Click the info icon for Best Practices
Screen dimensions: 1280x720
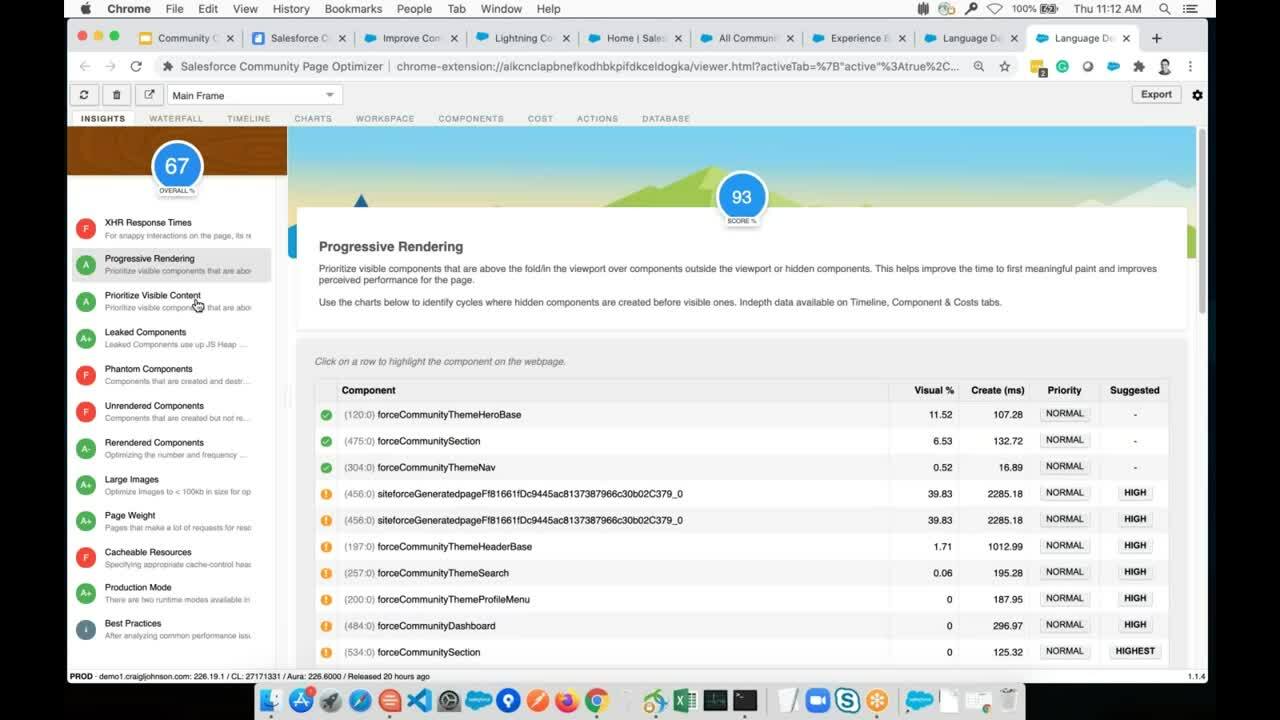[86, 629]
